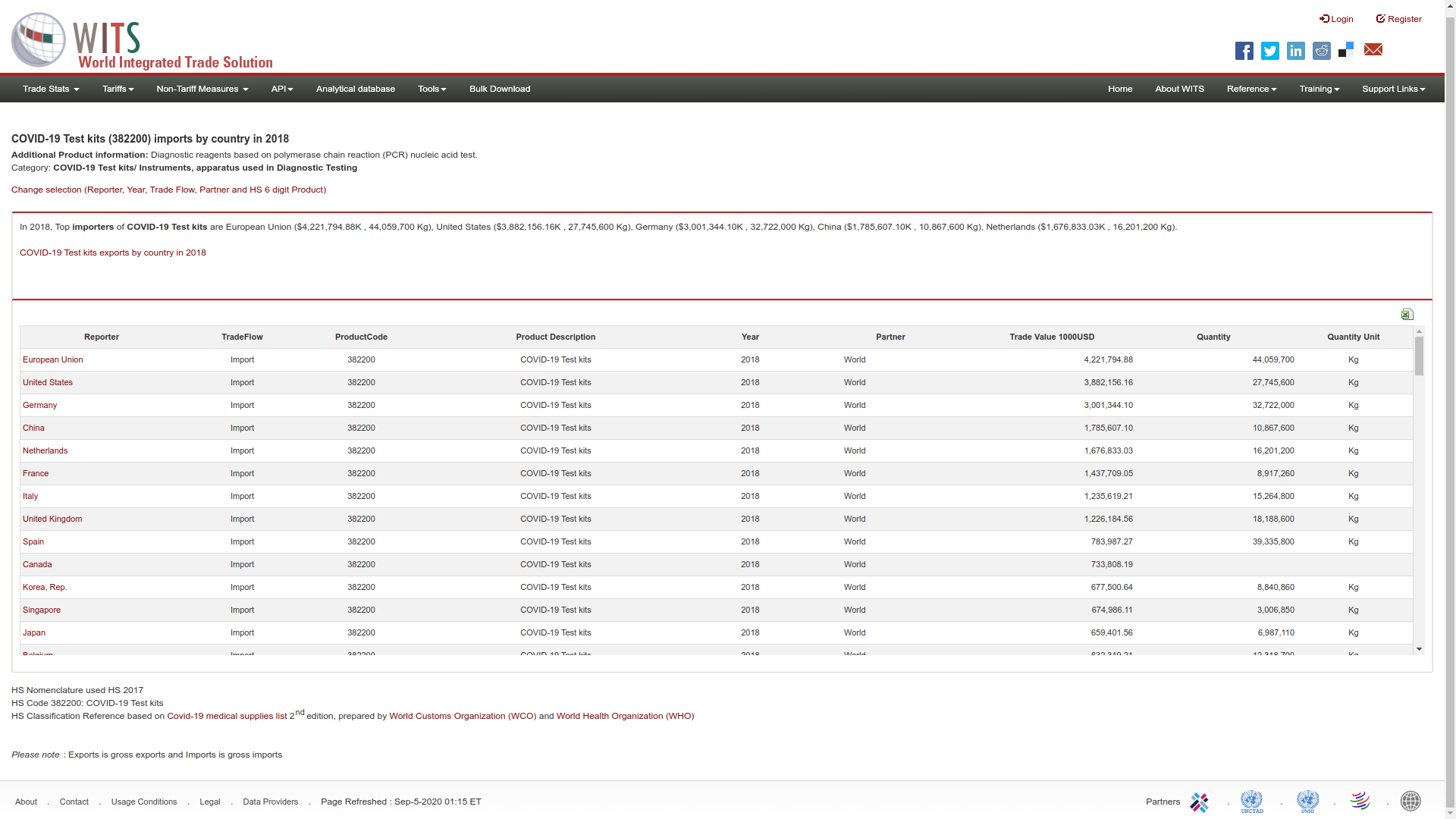The image size is (1456, 819).
Task: Click the Reporter column header
Action: coord(102,337)
